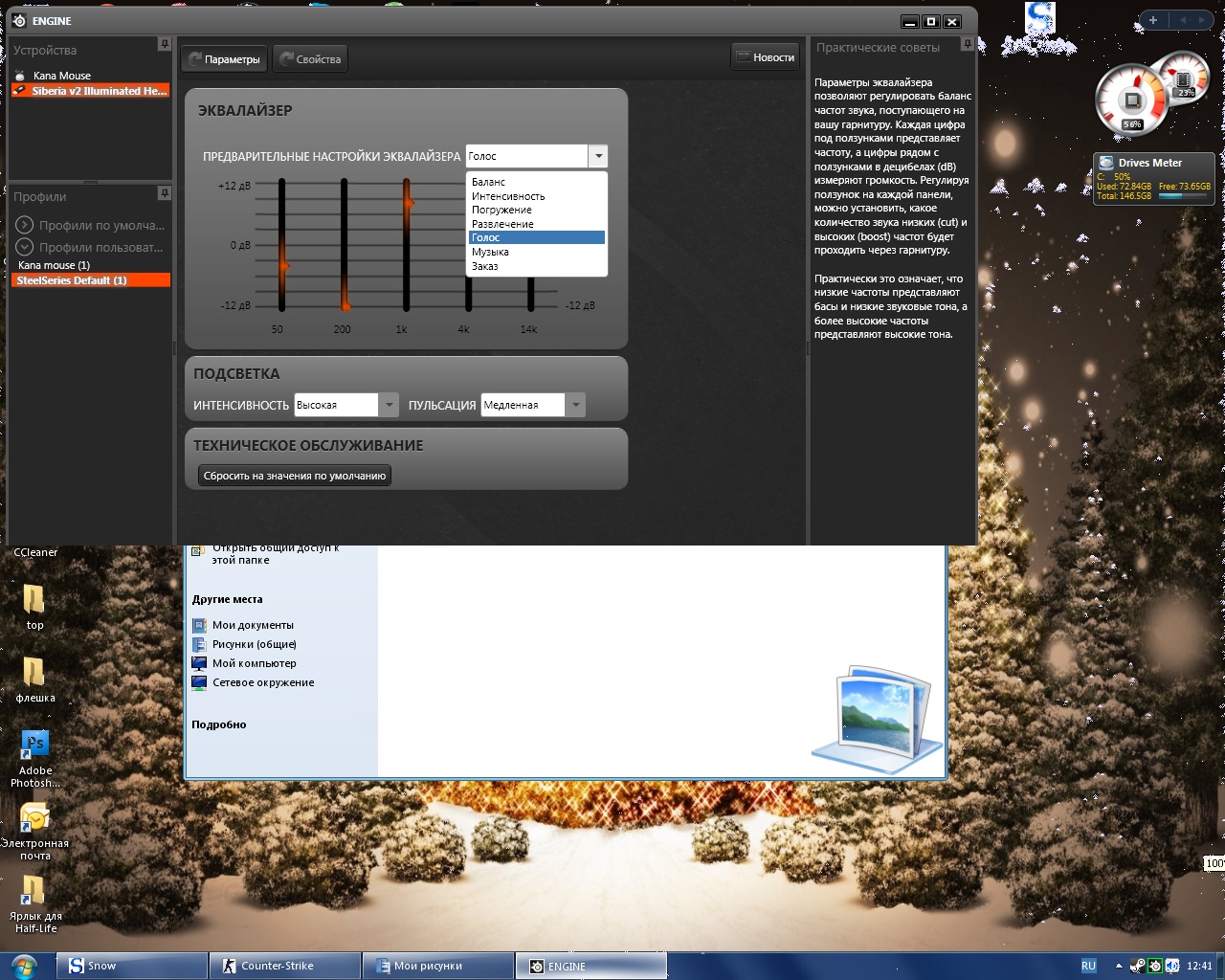The image size is (1225, 980).
Task: Switch to Мои рисунки taskbar button
Action: pos(438,966)
